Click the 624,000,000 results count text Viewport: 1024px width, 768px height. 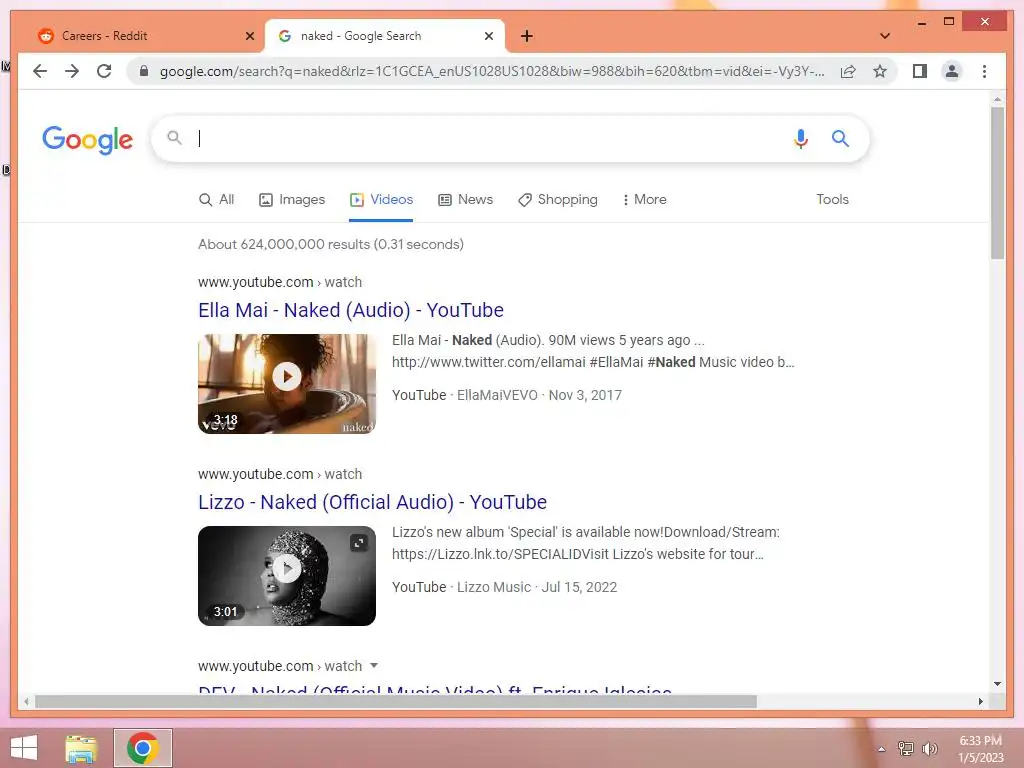tap(330, 244)
